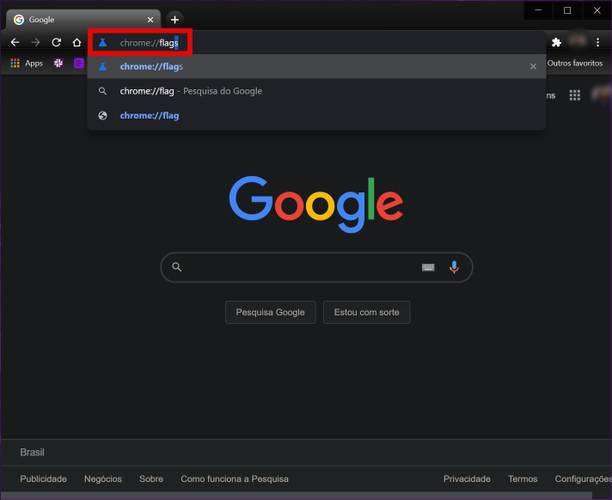The image size is (612, 500).
Task: Click the forward navigation arrow
Action: [x=36, y=42]
